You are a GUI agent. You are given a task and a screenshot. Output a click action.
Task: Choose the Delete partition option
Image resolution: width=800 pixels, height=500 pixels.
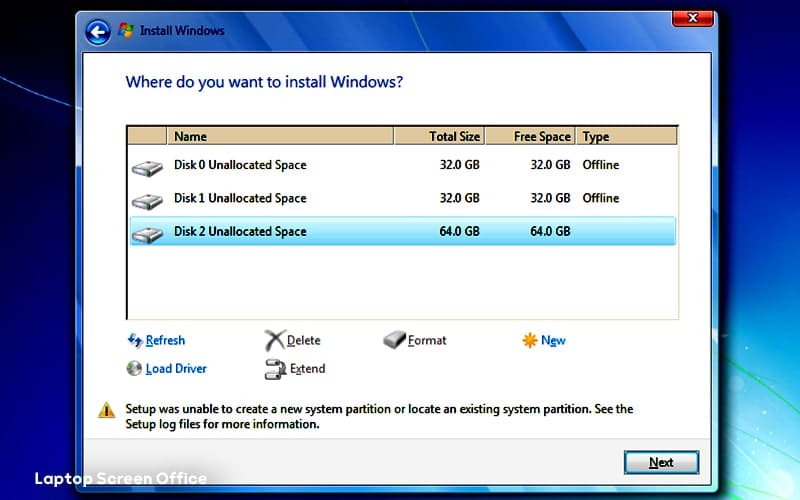(x=304, y=340)
